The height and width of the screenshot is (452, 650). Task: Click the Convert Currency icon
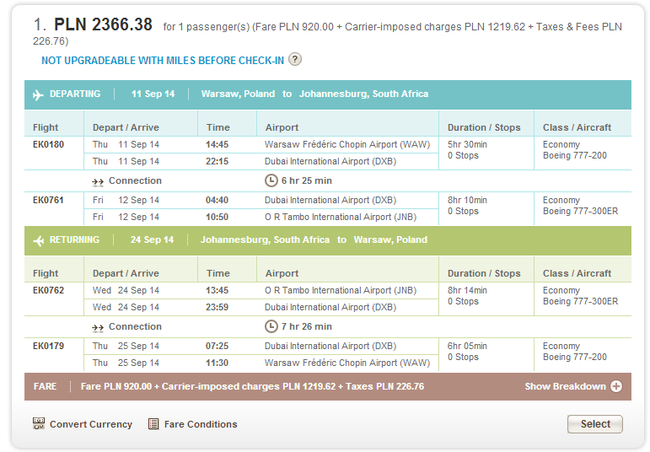pyautogui.click(x=39, y=424)
